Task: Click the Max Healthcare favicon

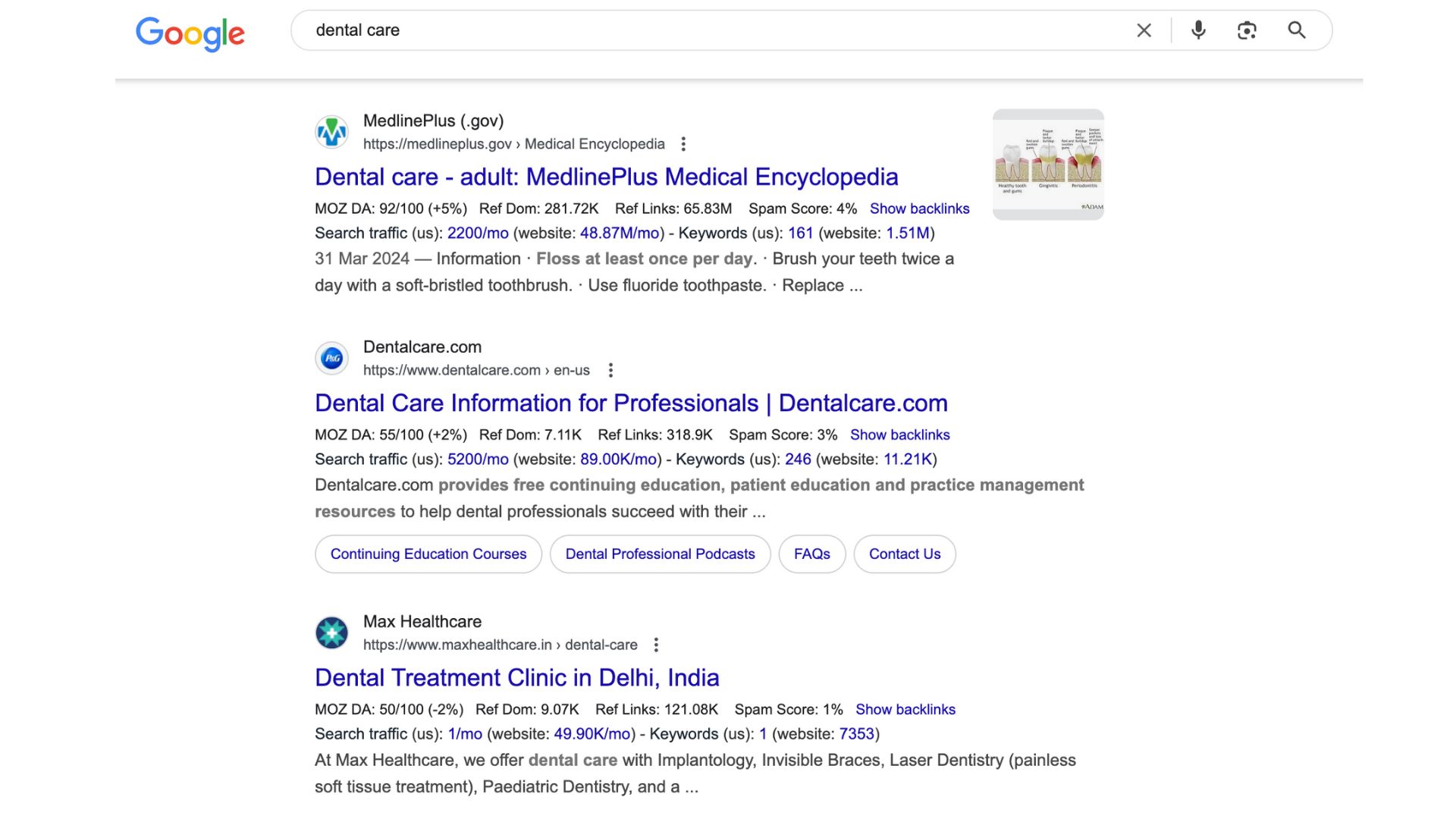Action: pyautogui.click(x=331, y=632)
